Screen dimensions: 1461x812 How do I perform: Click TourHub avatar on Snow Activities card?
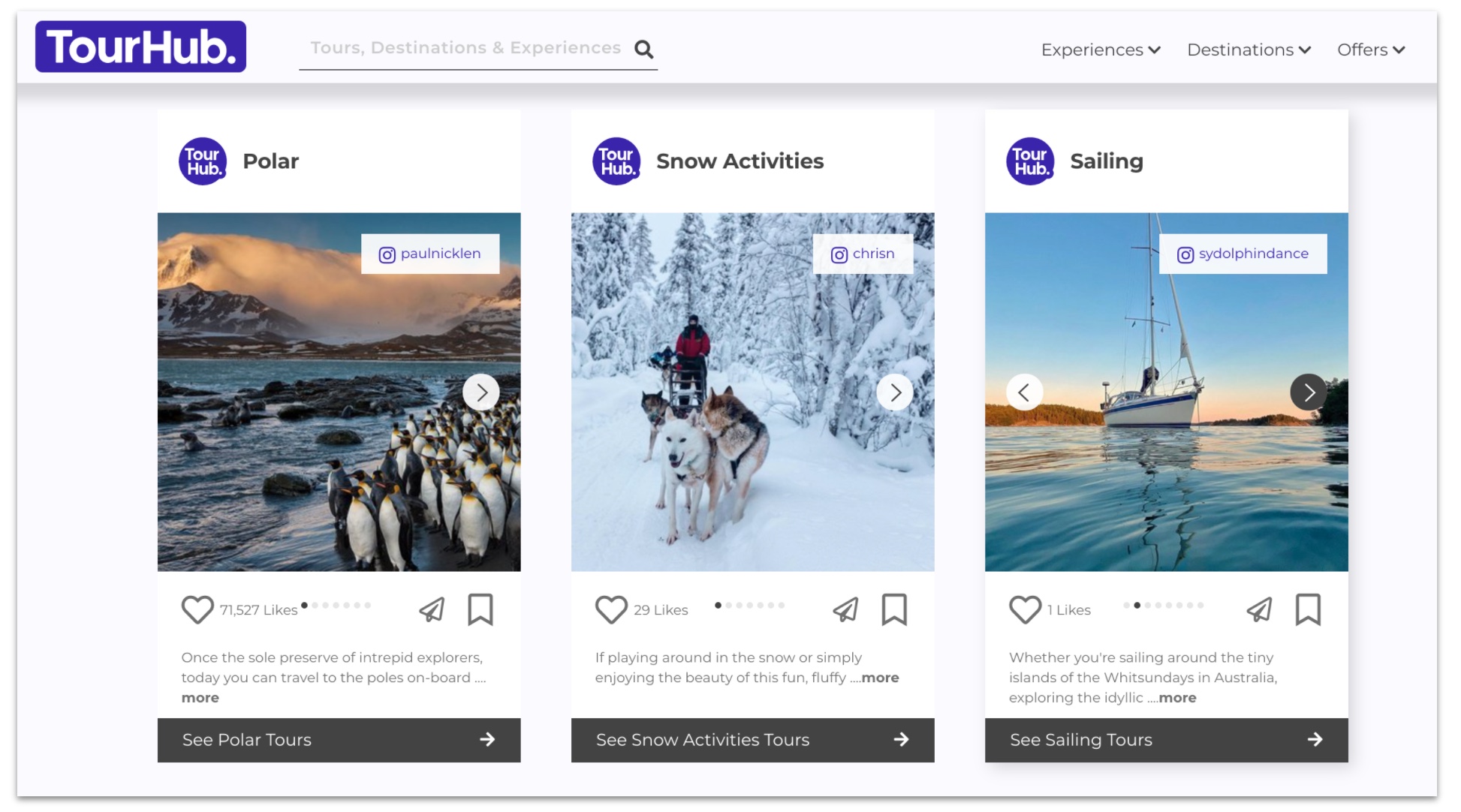pyautogui.click(x=616, y=161)
